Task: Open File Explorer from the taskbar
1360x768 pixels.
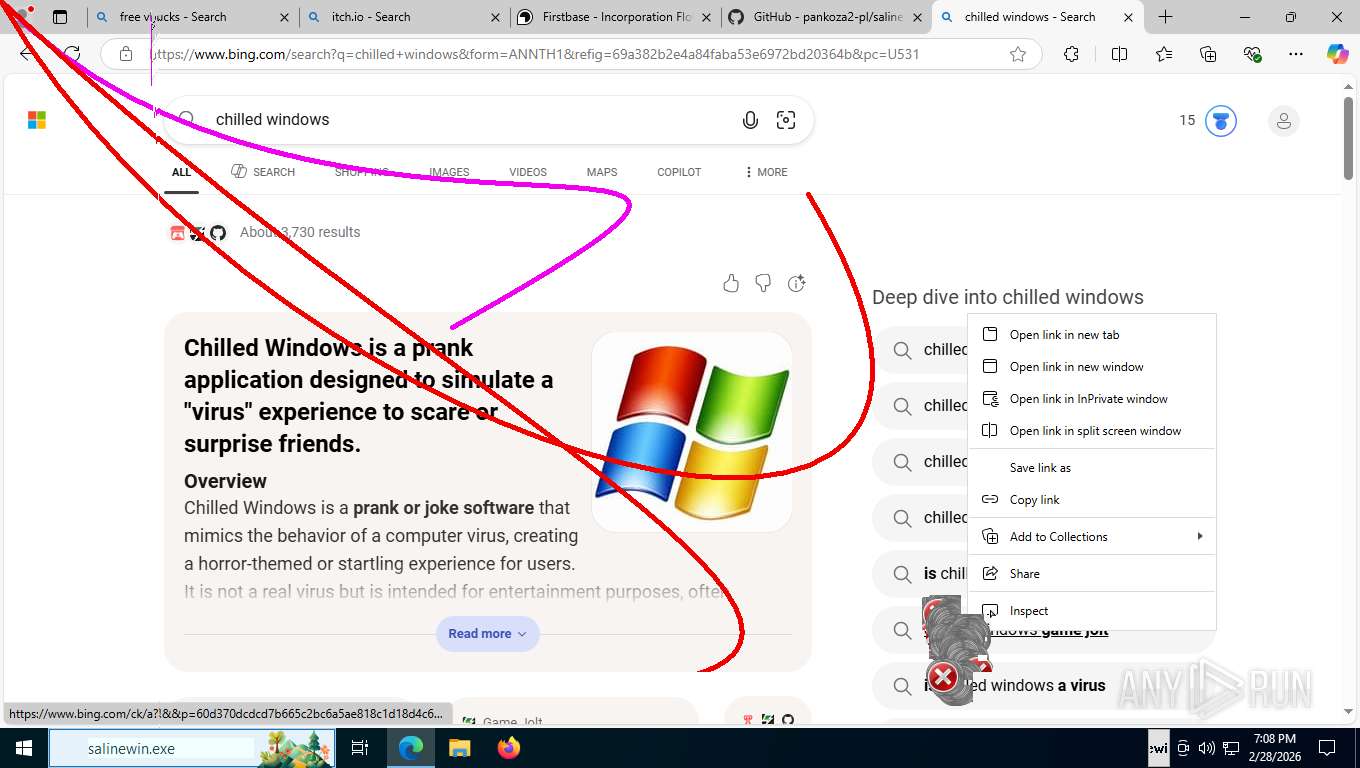Action: point(459,748)
